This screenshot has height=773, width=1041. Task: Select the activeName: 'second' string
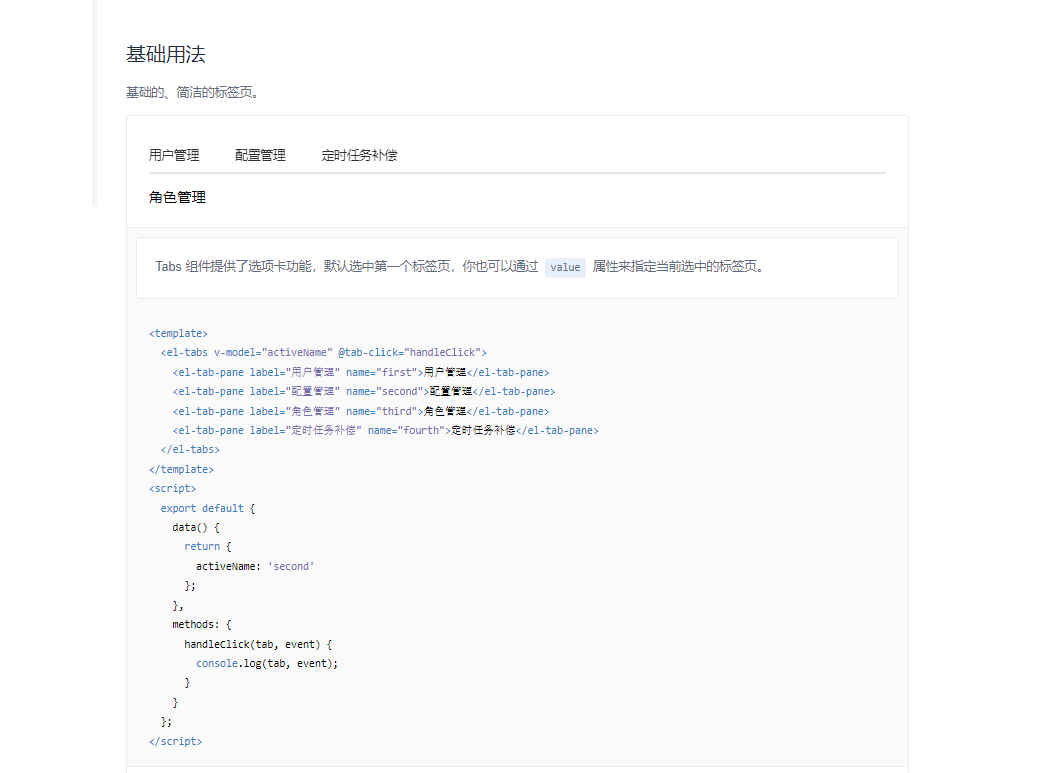pyautogui.click(x=256, y=565)
